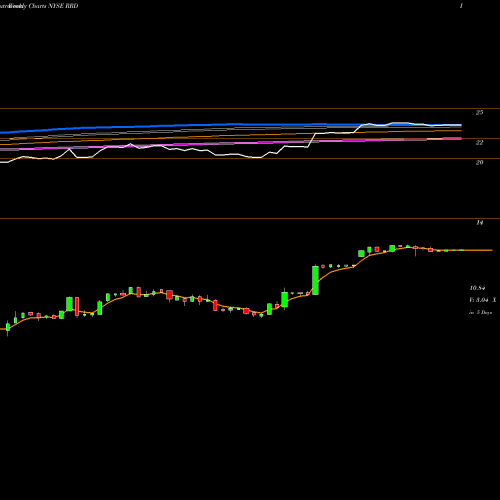Screen dimensions: 500x500
Task: Click the "in 5 Days" label
Action: 480,312
